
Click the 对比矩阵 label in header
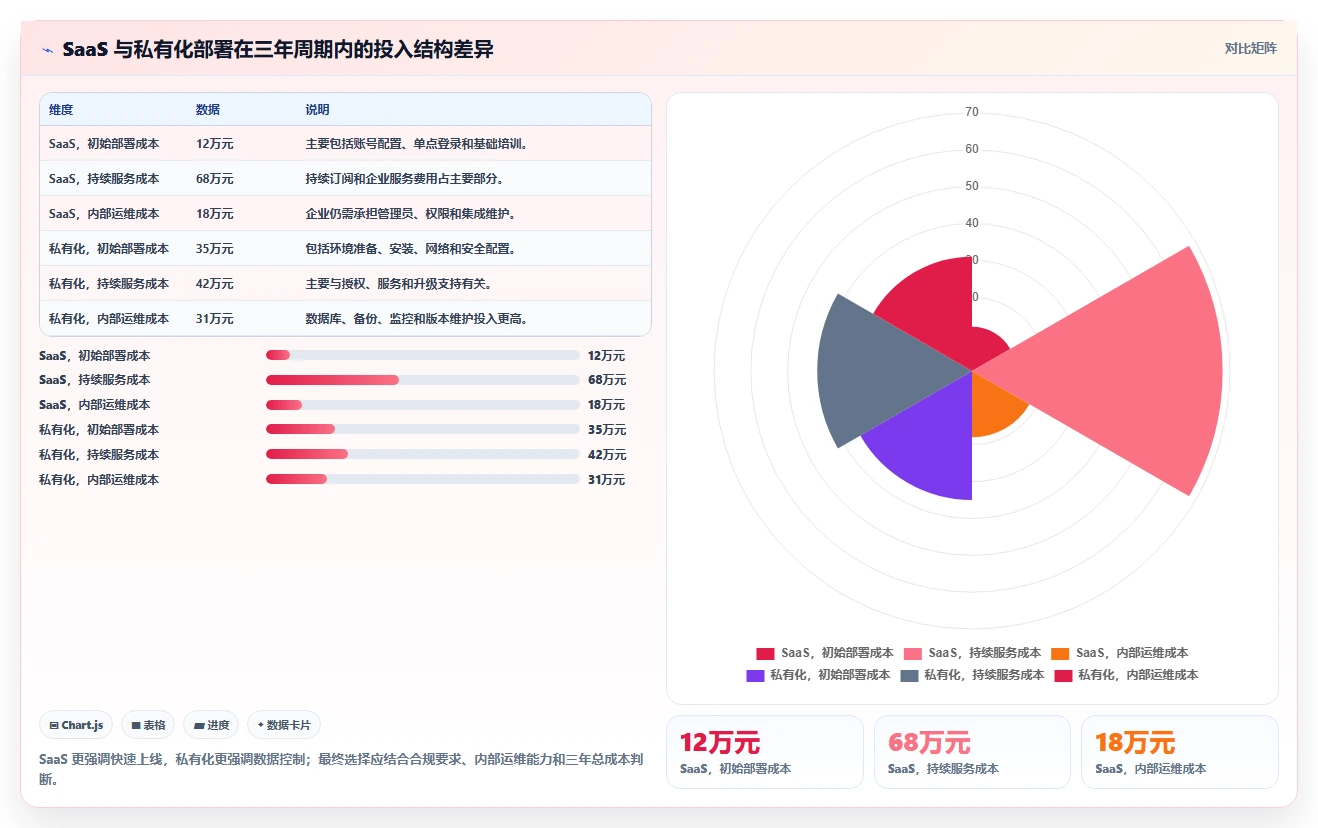[1250, 48]
